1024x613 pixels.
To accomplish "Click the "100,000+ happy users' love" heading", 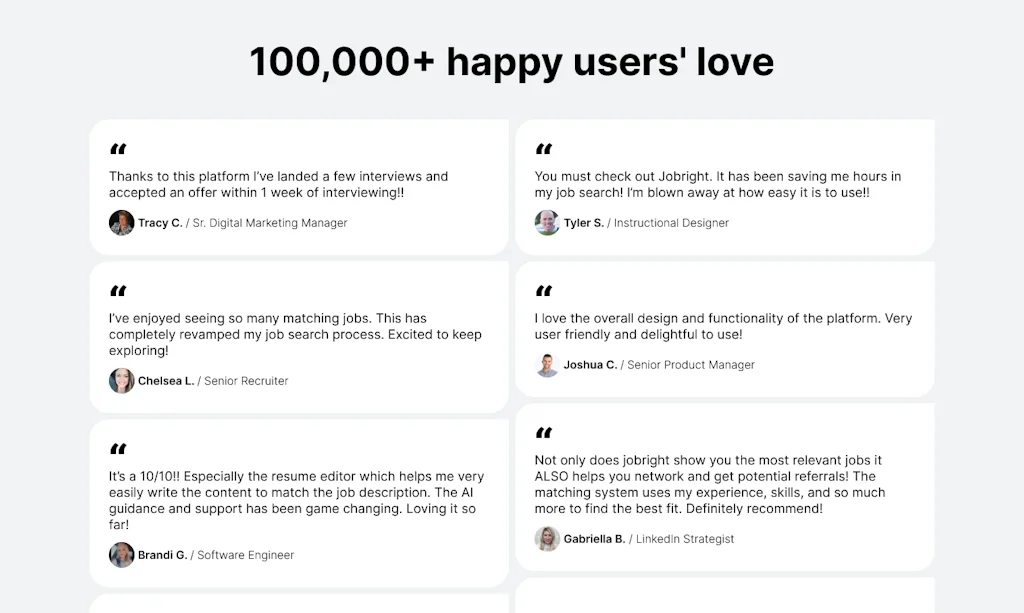I will click(x=511, y=62).
